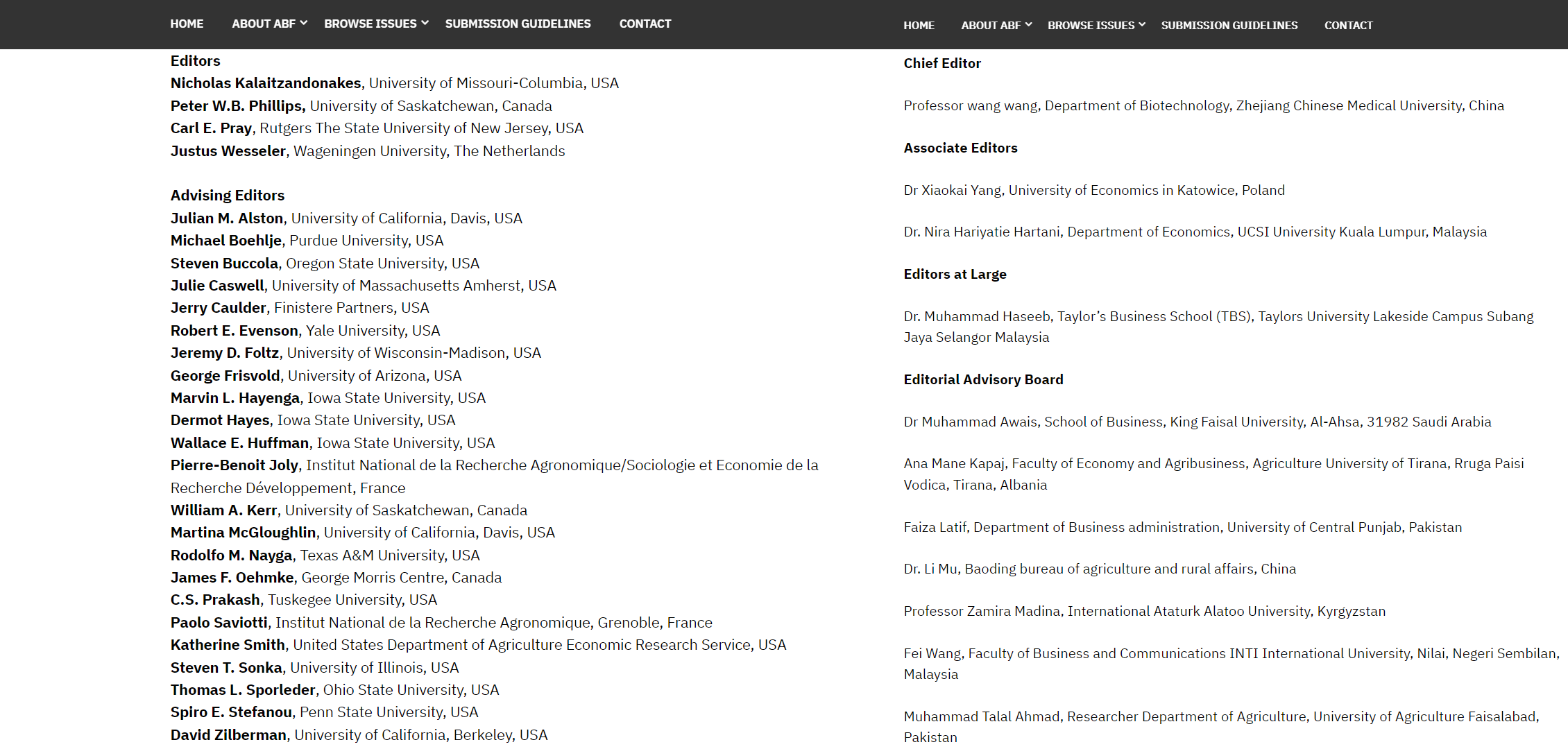
Task: Open SUBMISSION GUIDELINES in left navbar
Action: 518,24
